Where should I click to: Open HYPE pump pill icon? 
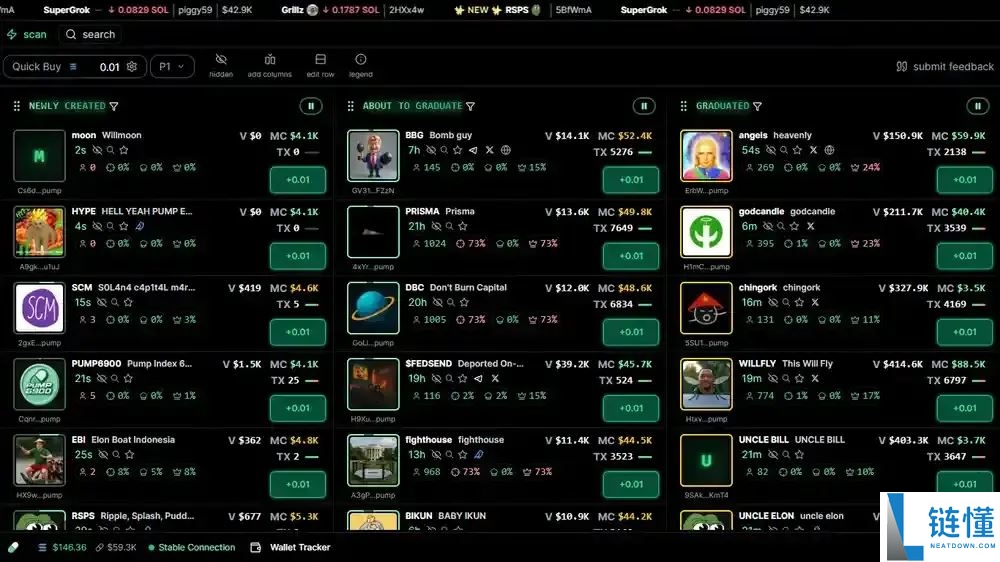(140, 226)
